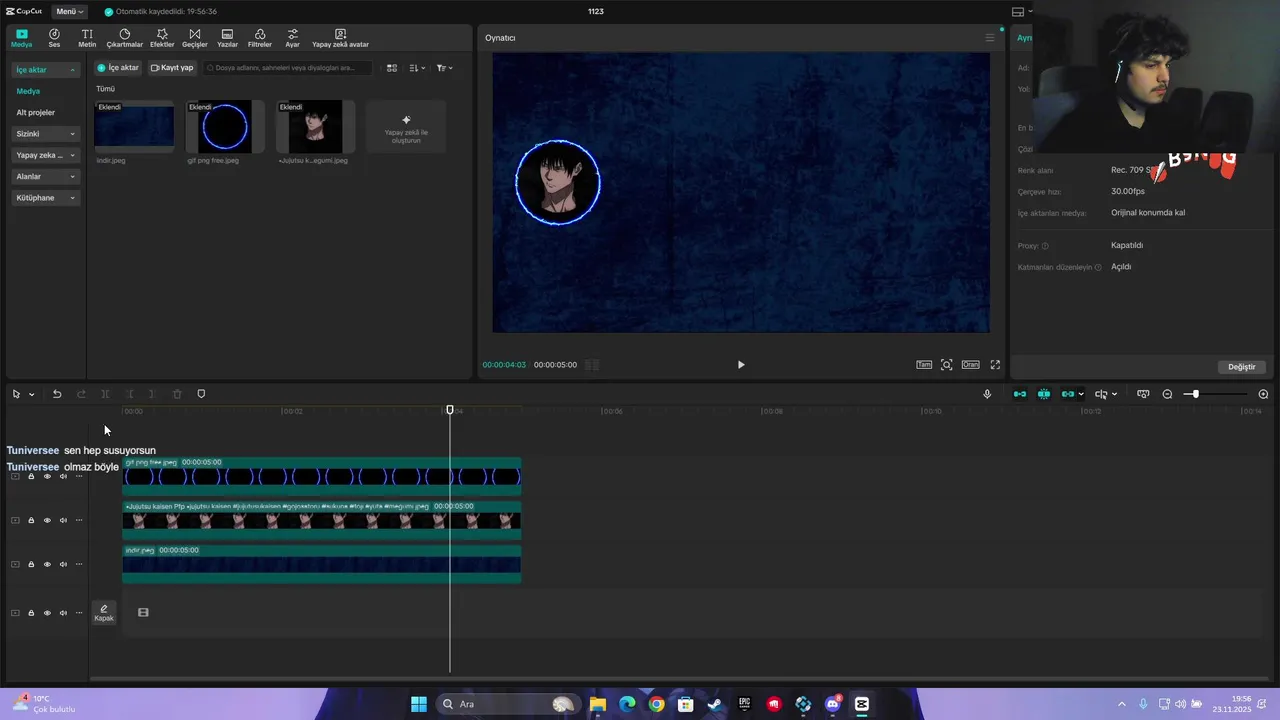Open the Yazılar captions tab
The width and height of the screenshot is (1280, 720).
(227, 38)
